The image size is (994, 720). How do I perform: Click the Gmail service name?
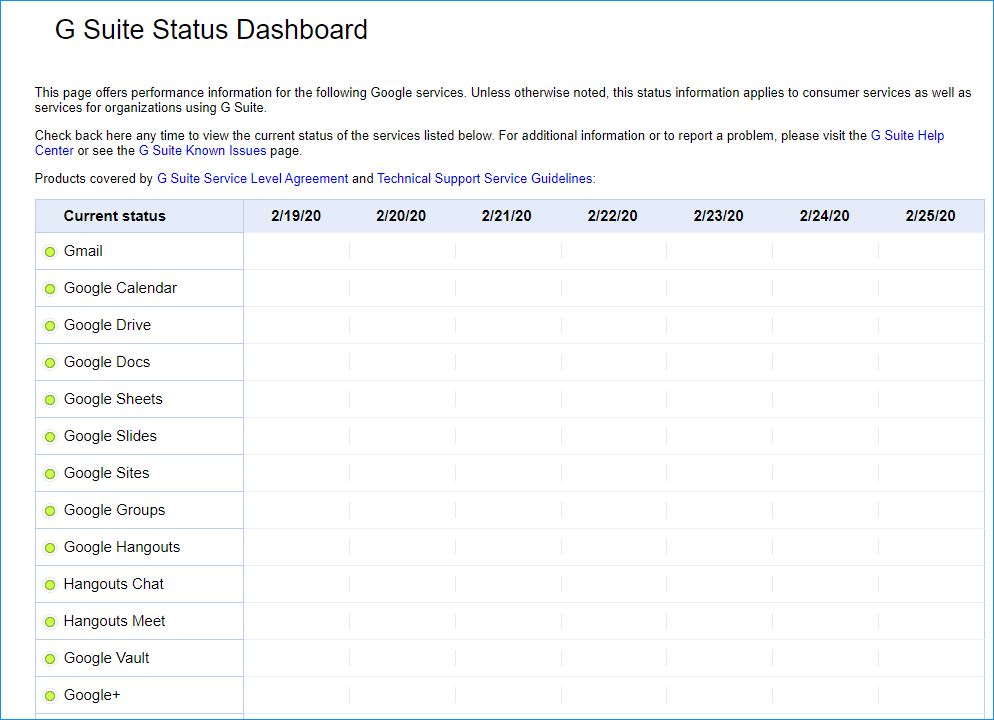click(x=83, y=251)
